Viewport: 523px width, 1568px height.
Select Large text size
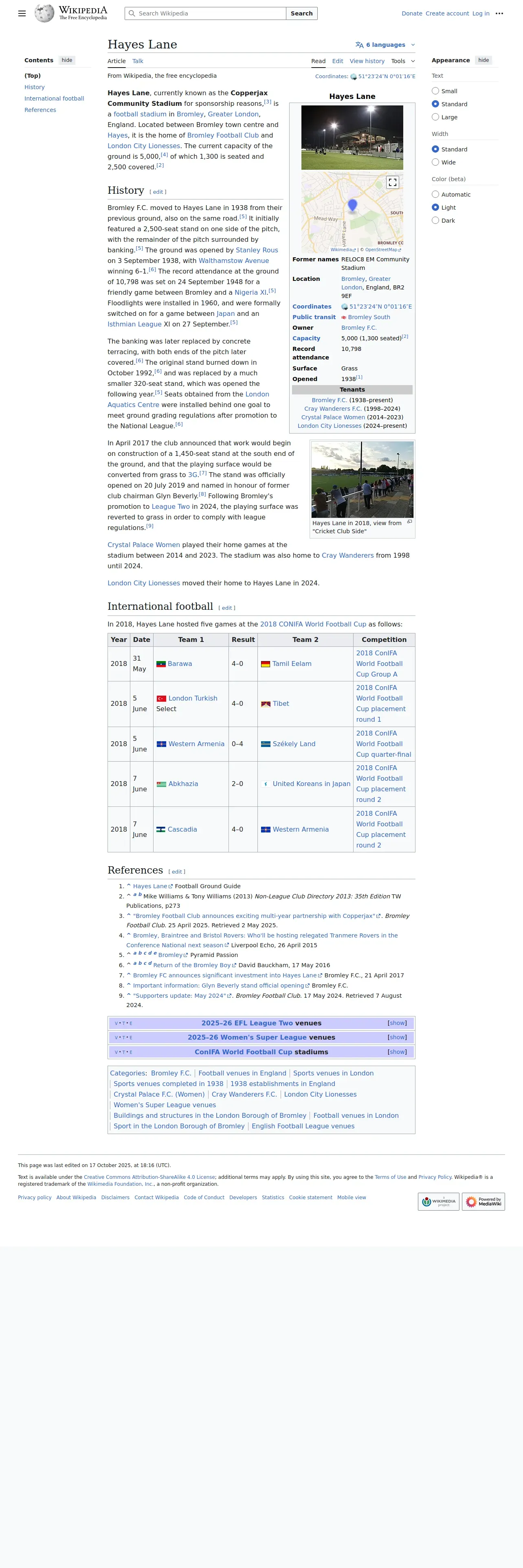coord(435,117)
